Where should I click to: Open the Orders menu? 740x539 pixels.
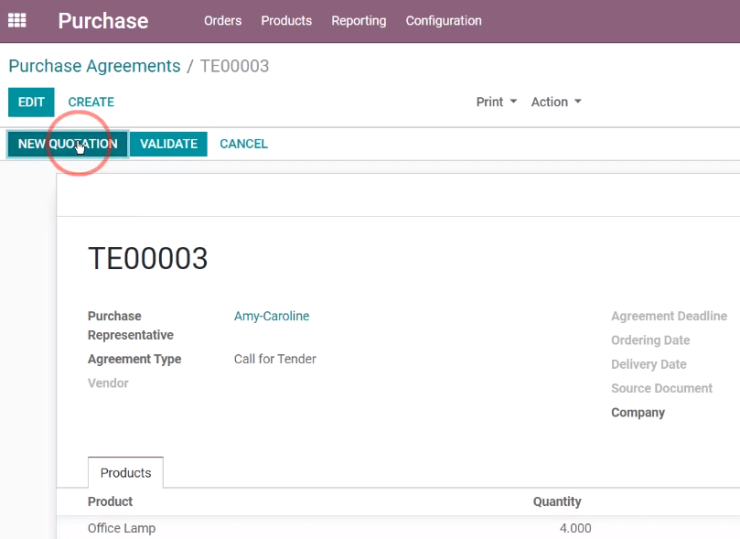click(223, 21)
